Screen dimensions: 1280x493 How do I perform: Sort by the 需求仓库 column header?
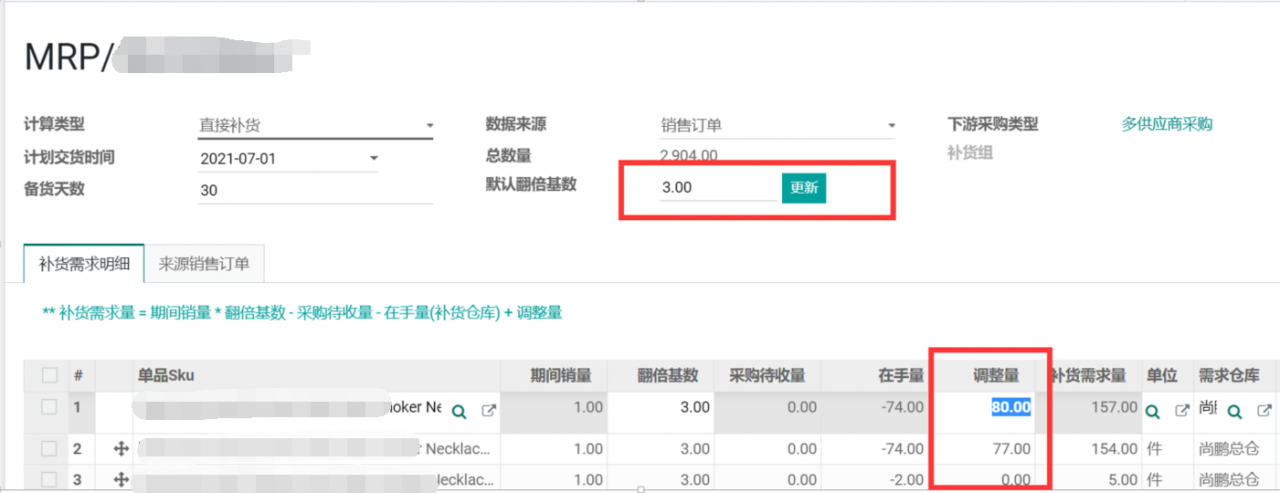[1228, 375]
